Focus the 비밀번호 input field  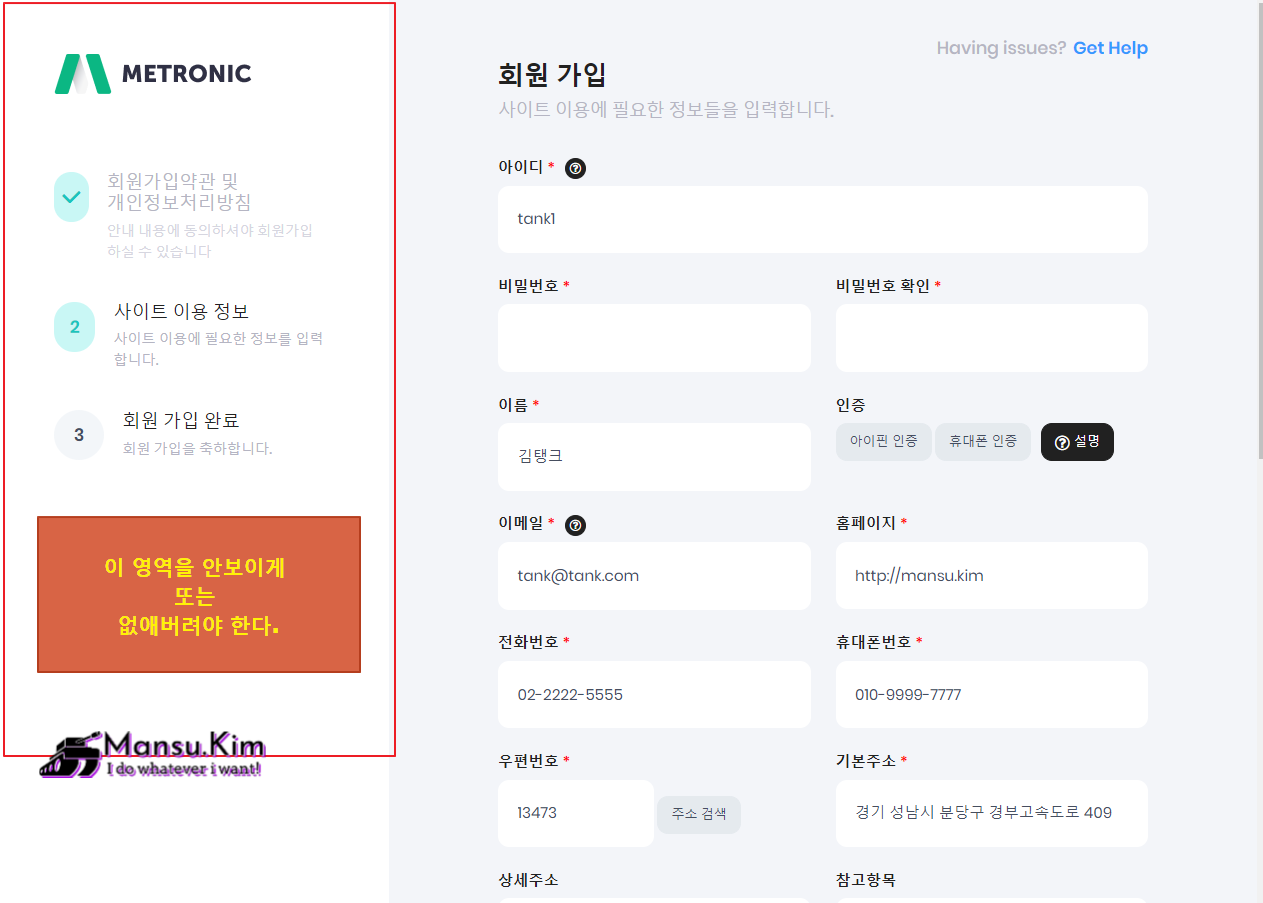(654, 338)
